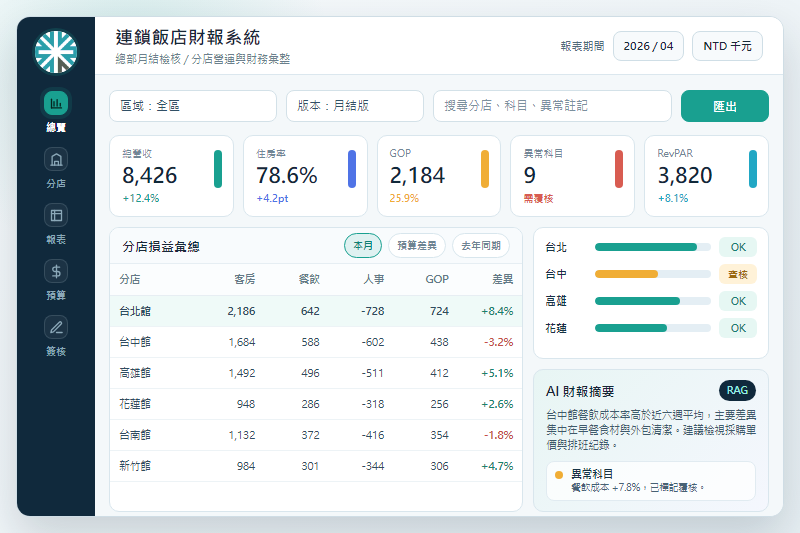This screenshot has width=800, height=533.
Task: Open the 總覽 overview chart icon
Action: (x=56, y=104)
